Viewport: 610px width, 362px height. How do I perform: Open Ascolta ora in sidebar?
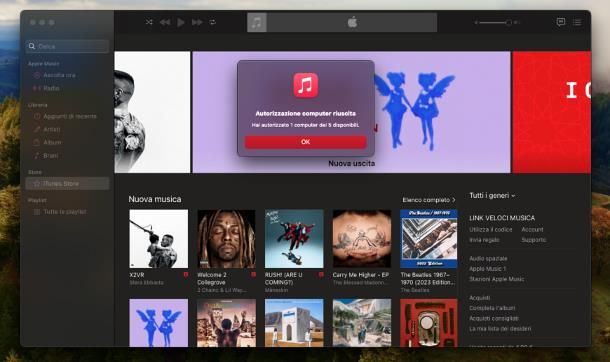pyautogui.click(x=67, y=75)
